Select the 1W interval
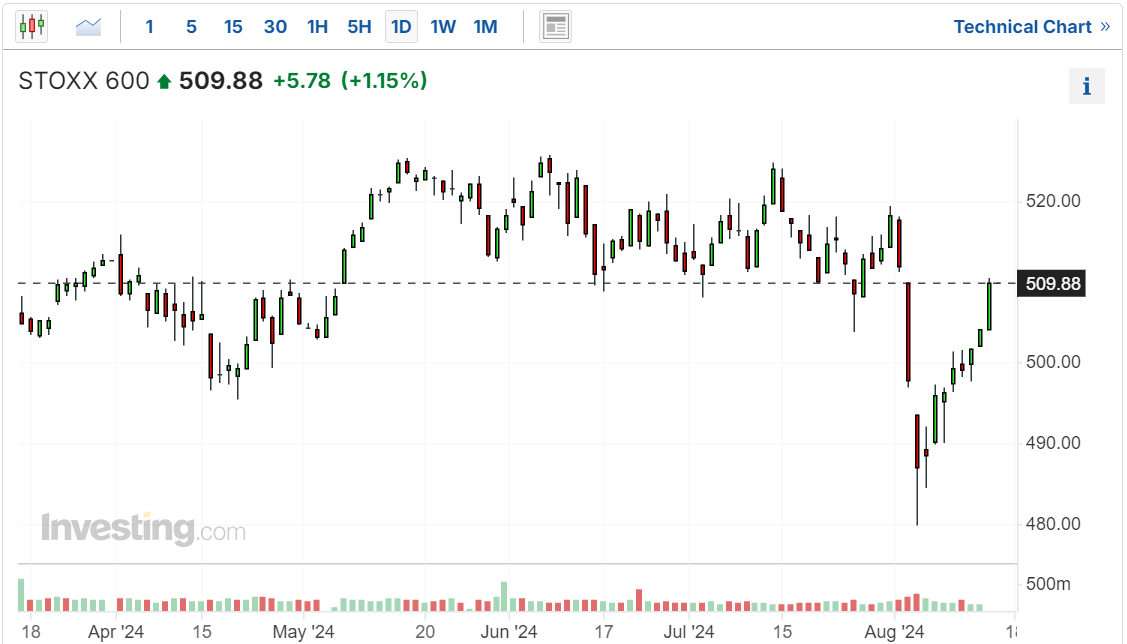1127x644 pixels. click(x=443, y=27)
